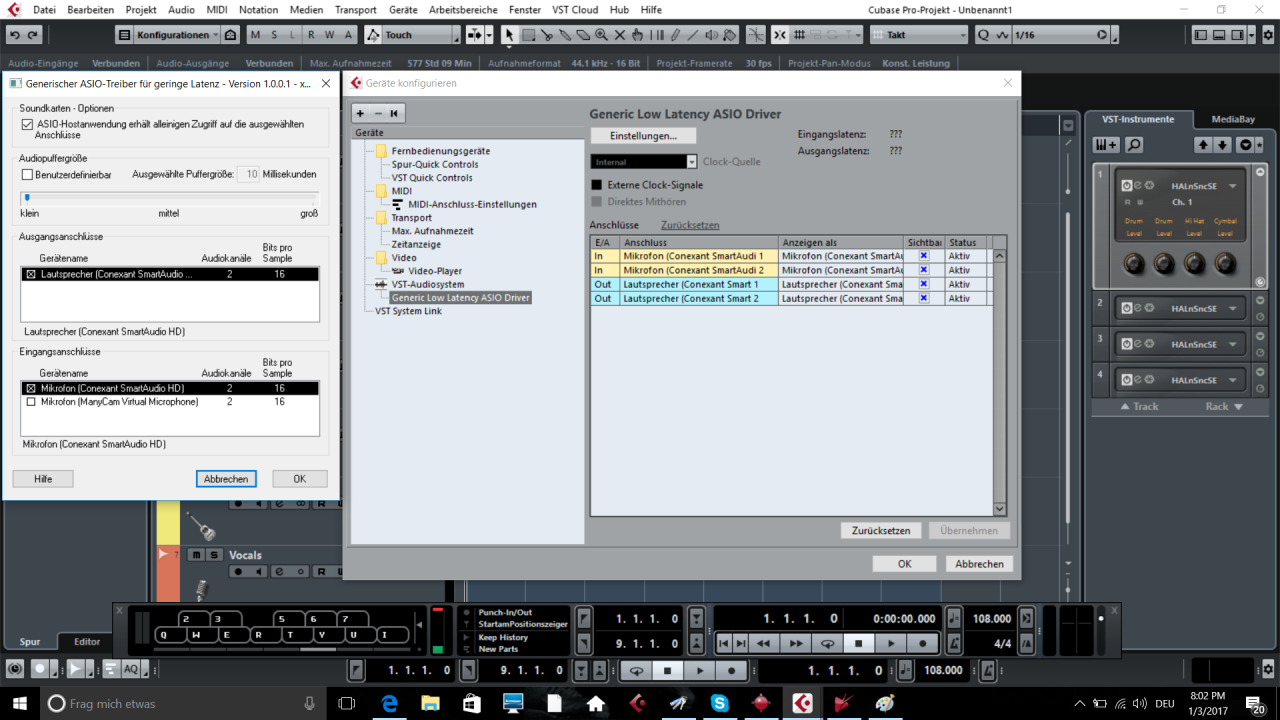Open instrument 1 HALnSncSE selector arrow

click(x=1233, y=186)
